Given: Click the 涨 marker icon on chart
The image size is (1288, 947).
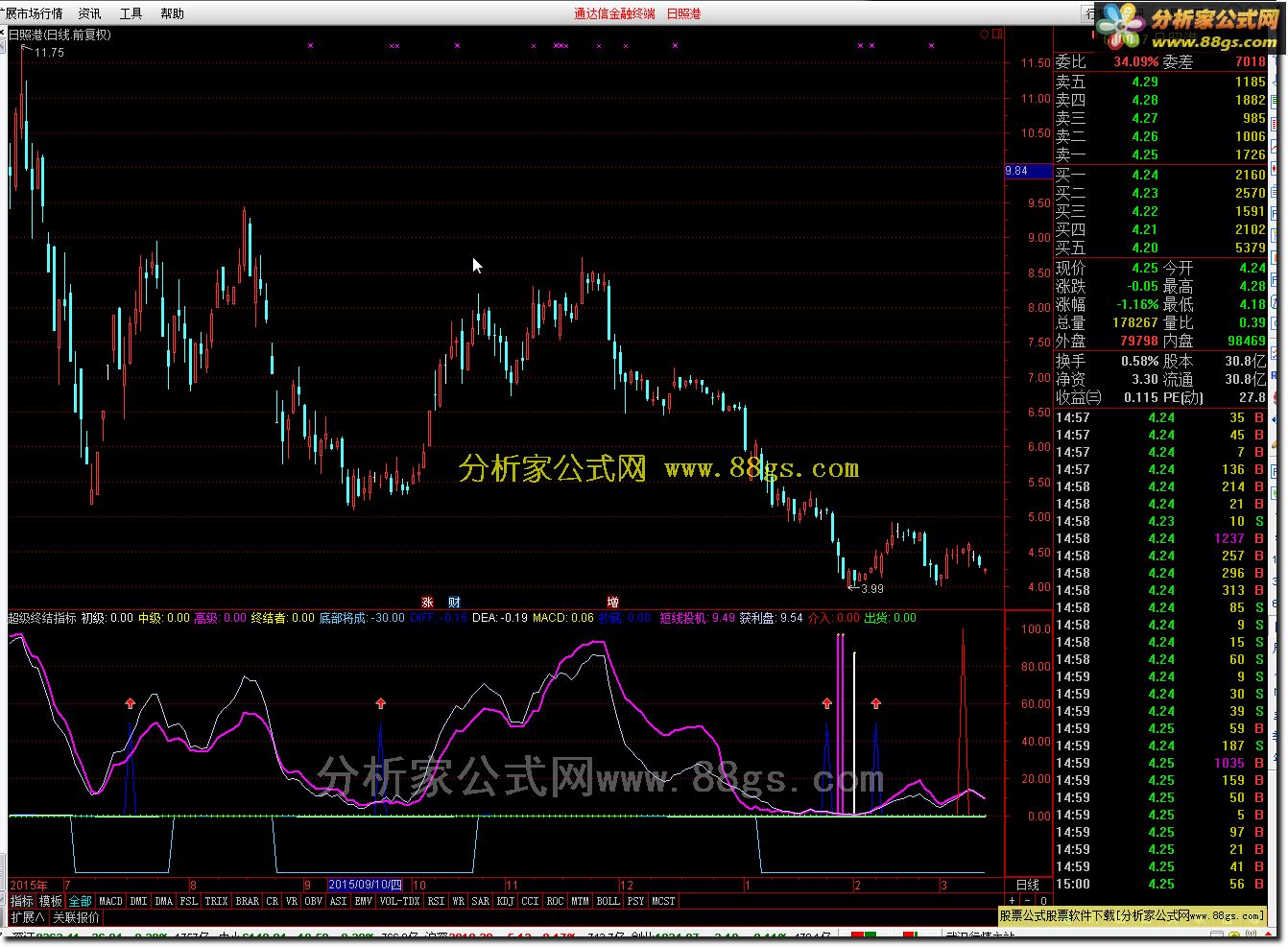Looking at the screenshot, I should point(427,602).
